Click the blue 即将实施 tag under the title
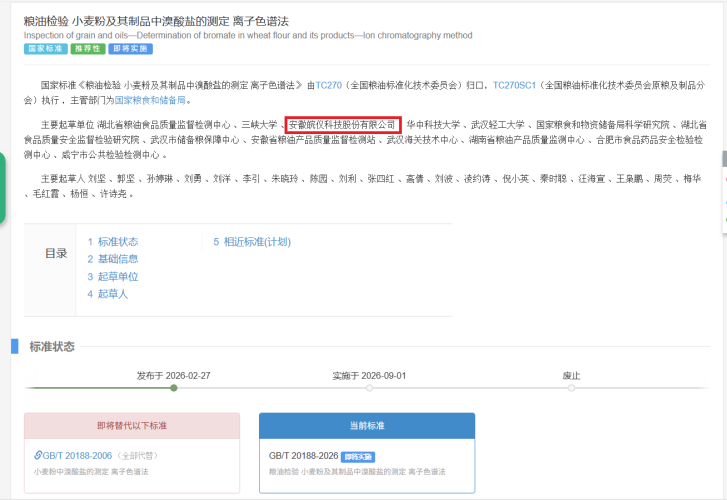The height and width of the screenshot is (500, 727). tap(130, 49)
